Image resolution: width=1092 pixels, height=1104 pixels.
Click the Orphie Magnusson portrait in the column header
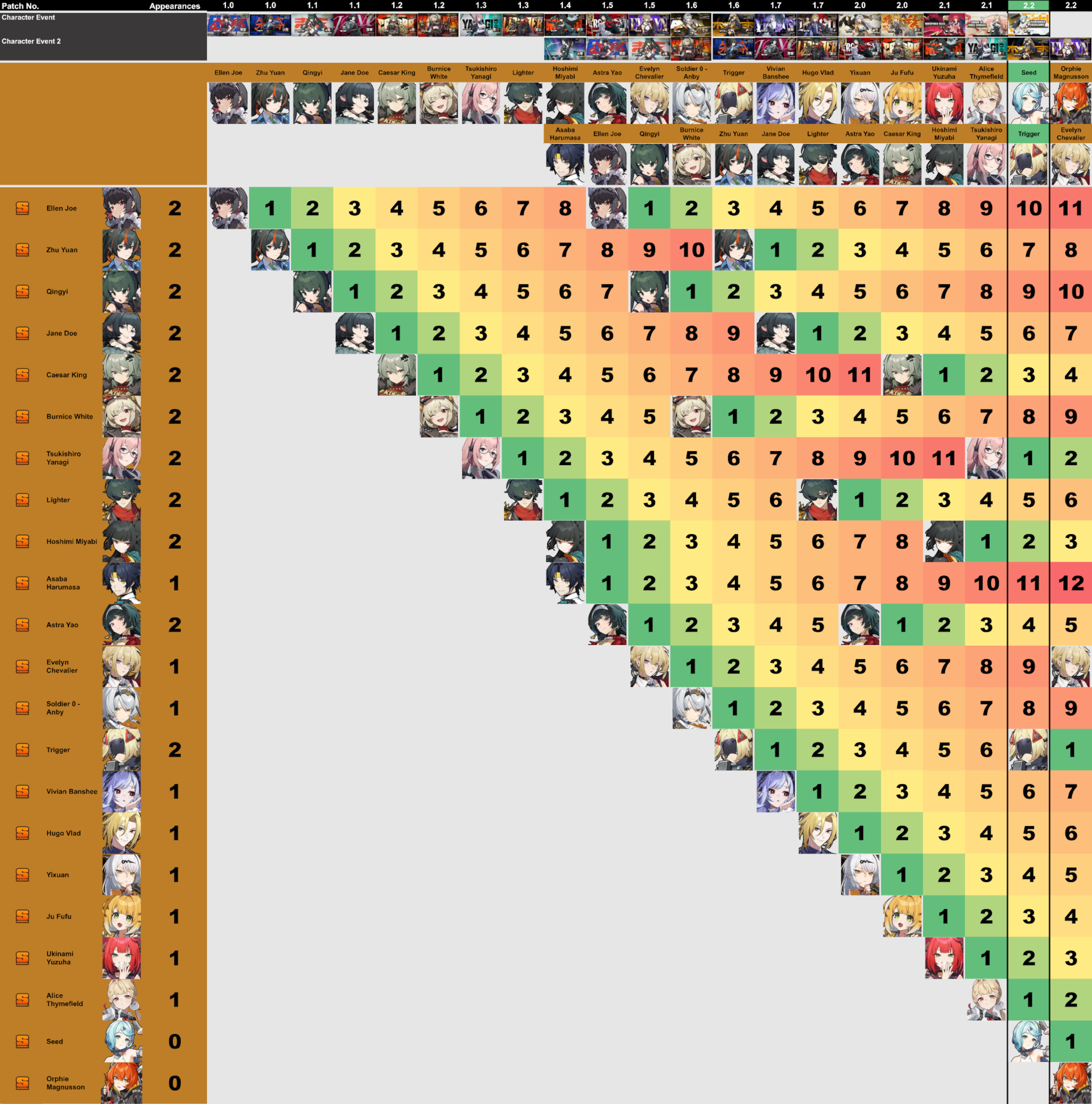pos(1071,104)
